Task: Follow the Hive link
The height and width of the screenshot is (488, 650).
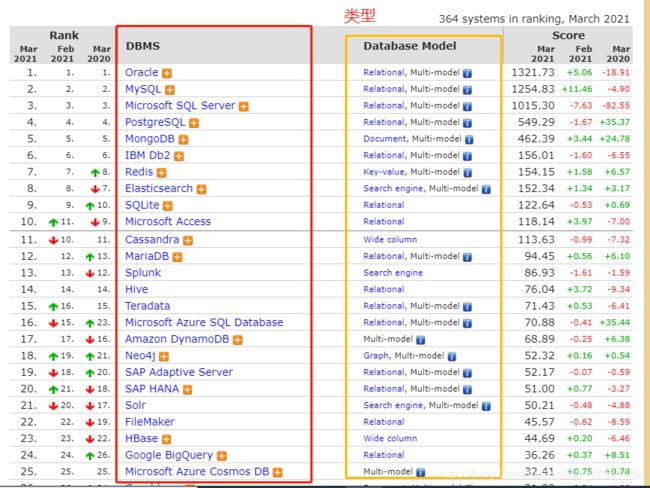Action: coord(136,289)
